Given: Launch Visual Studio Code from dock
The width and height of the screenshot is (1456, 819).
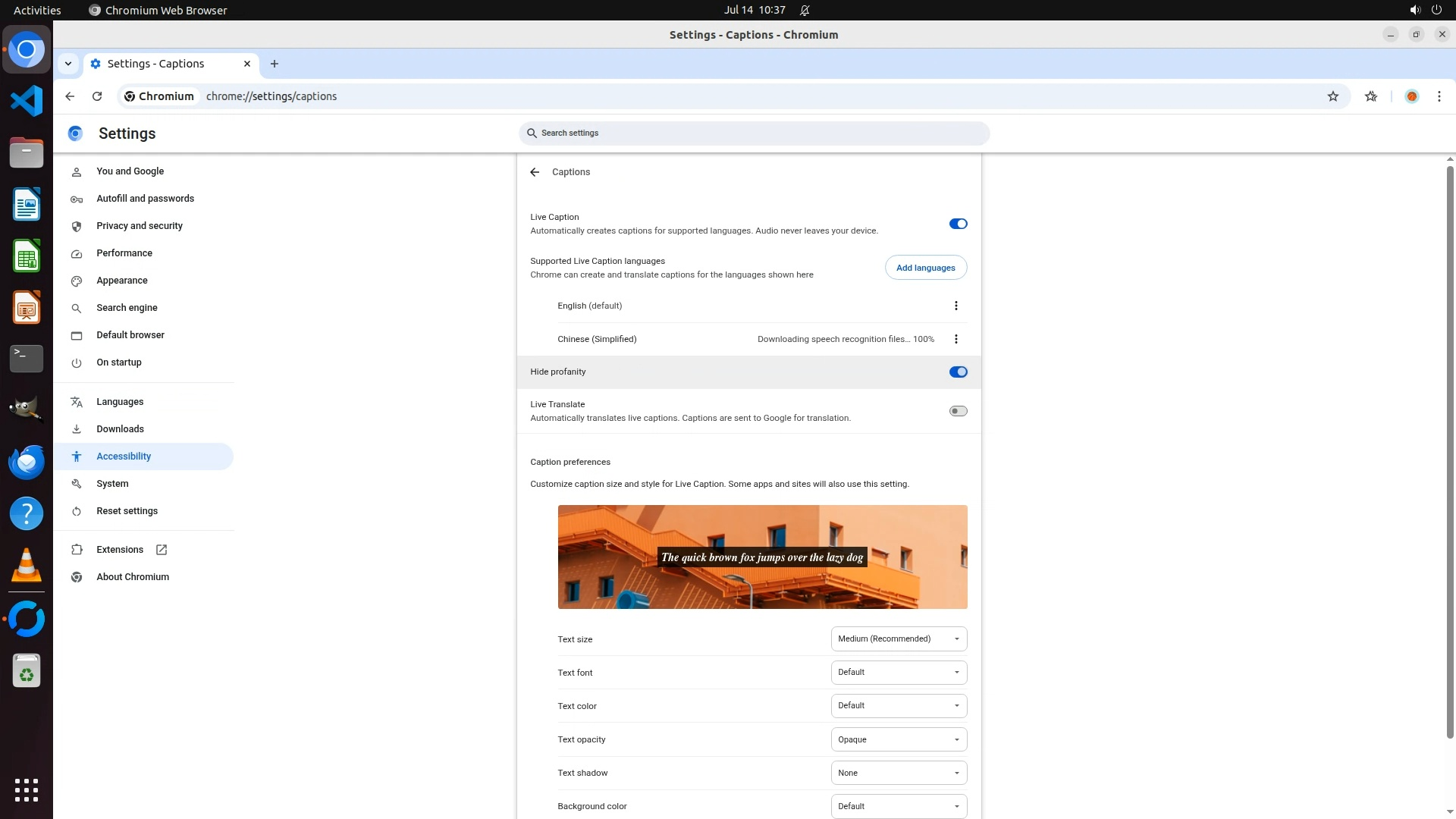Looking at the screenshot, I should coord(27,101).
